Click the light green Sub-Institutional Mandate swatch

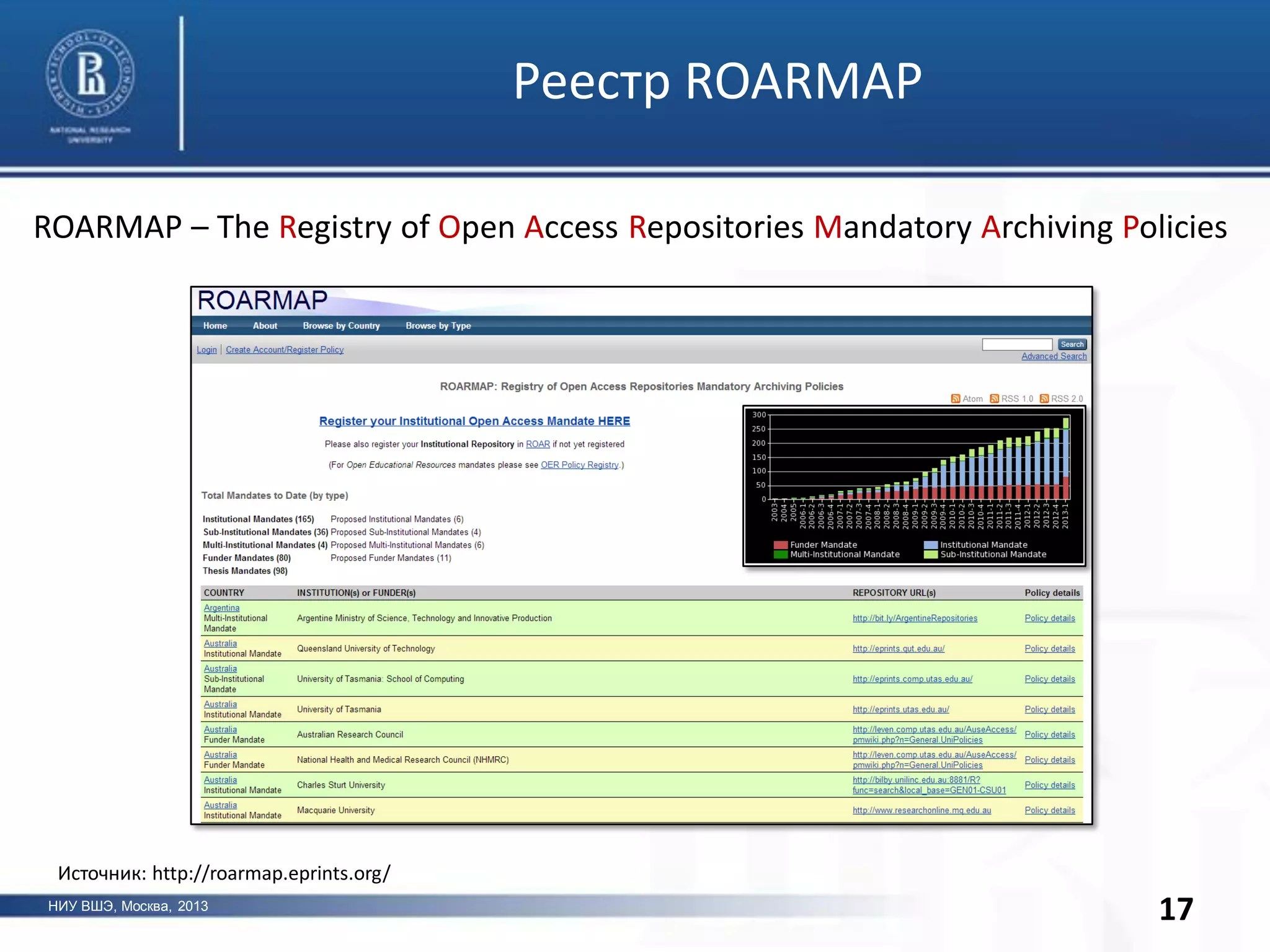(930, 555)
